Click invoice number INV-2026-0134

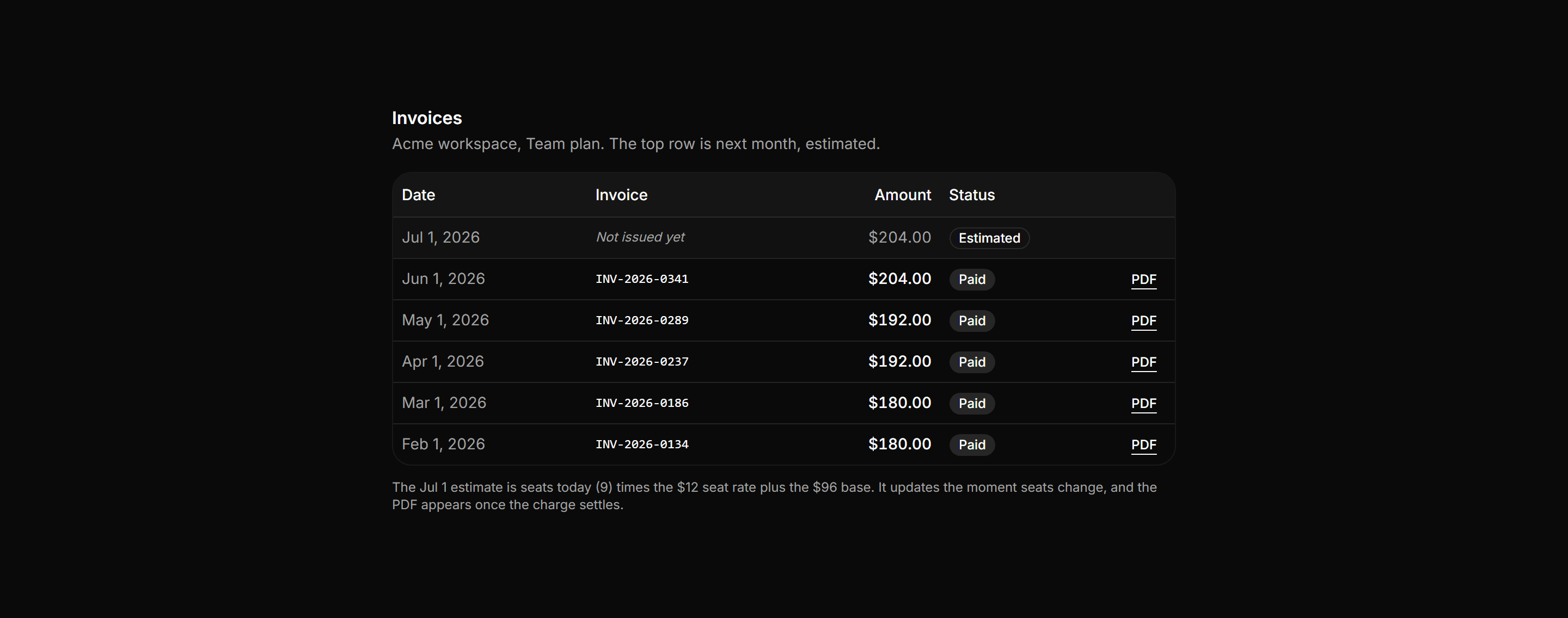tap(642, 444)
